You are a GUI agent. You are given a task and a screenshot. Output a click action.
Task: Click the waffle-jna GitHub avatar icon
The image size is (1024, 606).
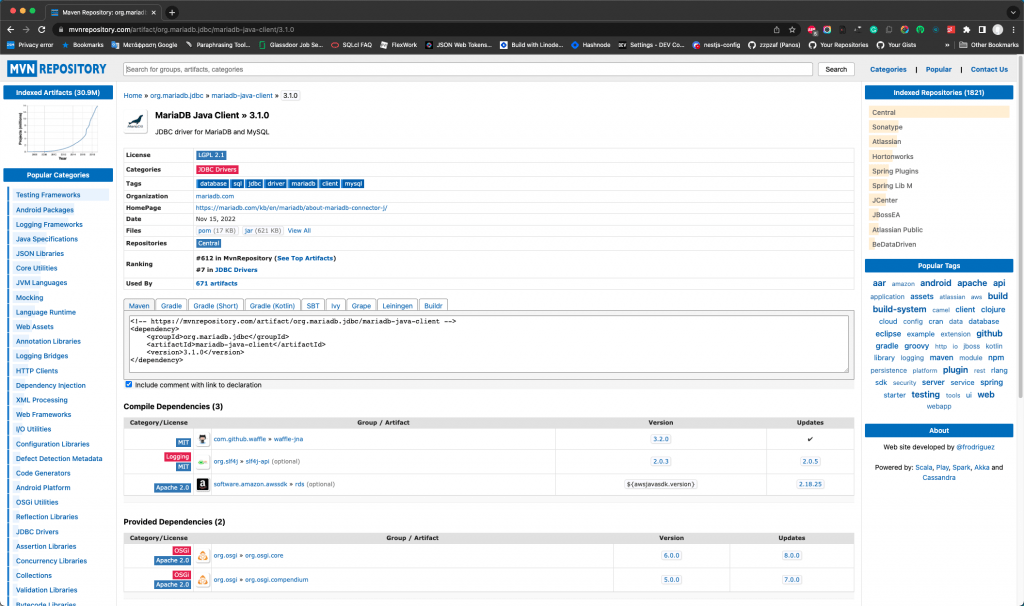pyautogui.click(x=202, y=439)
